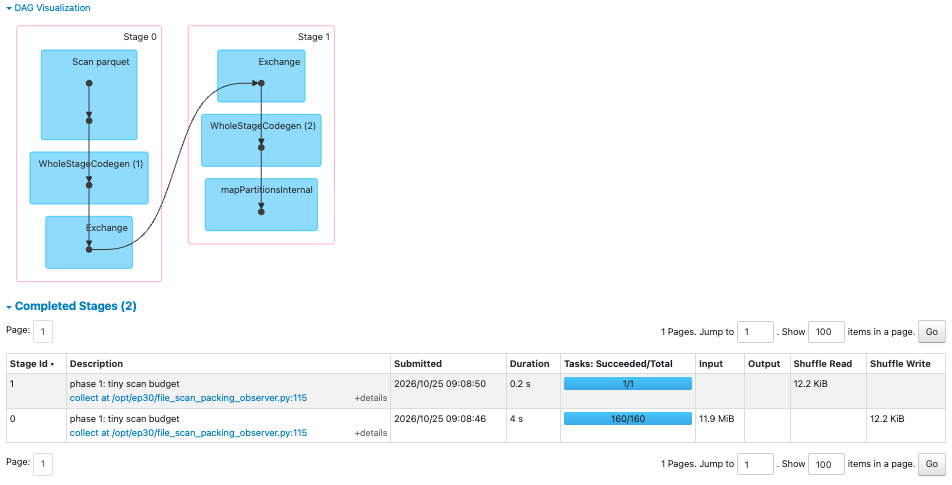The height and width of the screenshot is (485, 952).
Task: Show +details for stage 0 row
Action: [x=370, y=433]
